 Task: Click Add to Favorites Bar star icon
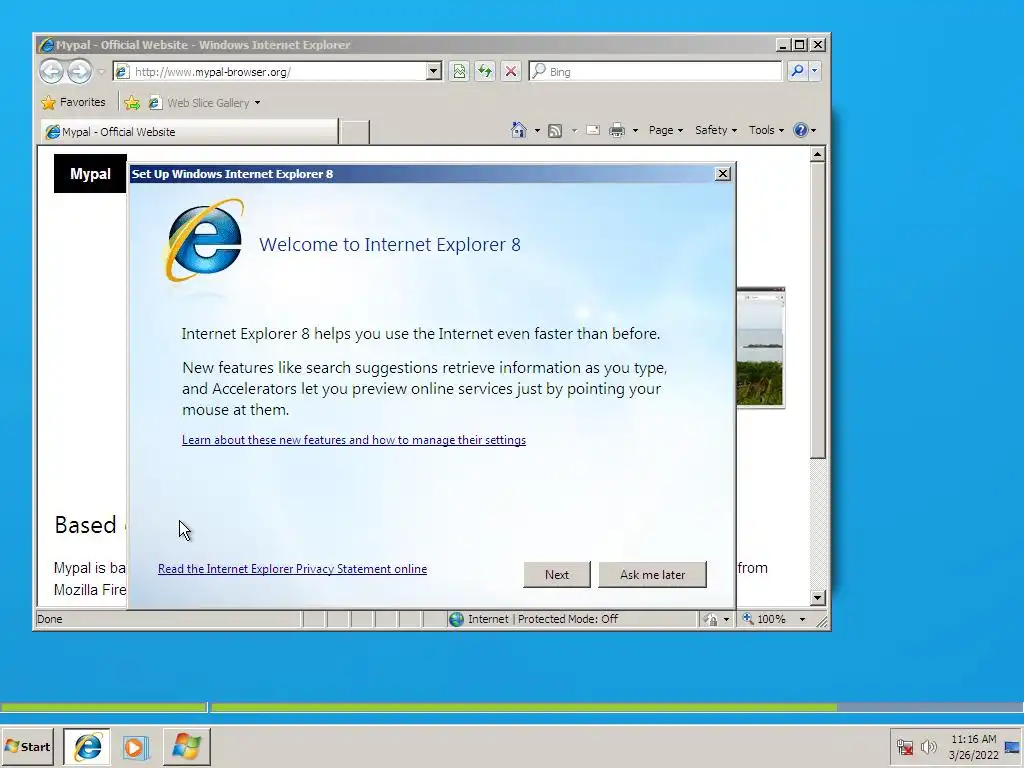[x=132, y=103]
